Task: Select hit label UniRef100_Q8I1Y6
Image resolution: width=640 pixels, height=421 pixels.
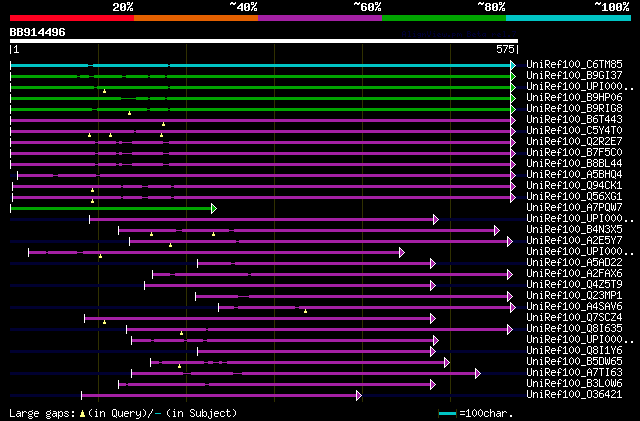Action: [574, 350]
